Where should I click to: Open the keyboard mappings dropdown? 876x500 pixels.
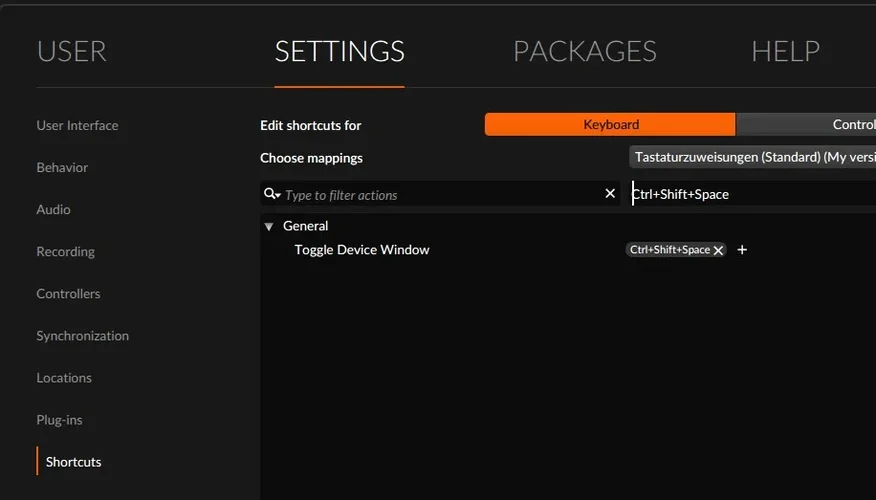point(752,157)
